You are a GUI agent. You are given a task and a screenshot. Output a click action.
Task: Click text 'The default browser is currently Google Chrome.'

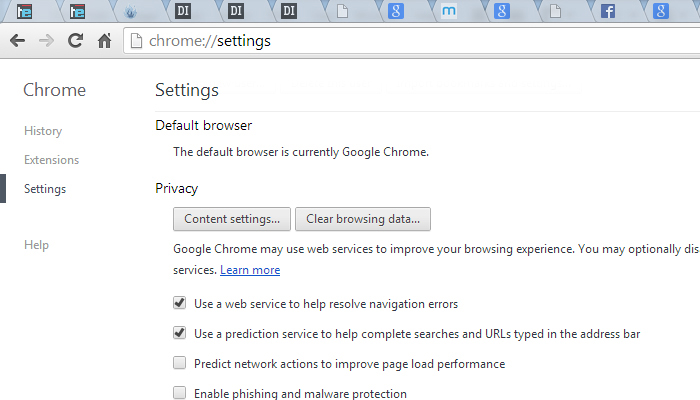coord(301,152)
